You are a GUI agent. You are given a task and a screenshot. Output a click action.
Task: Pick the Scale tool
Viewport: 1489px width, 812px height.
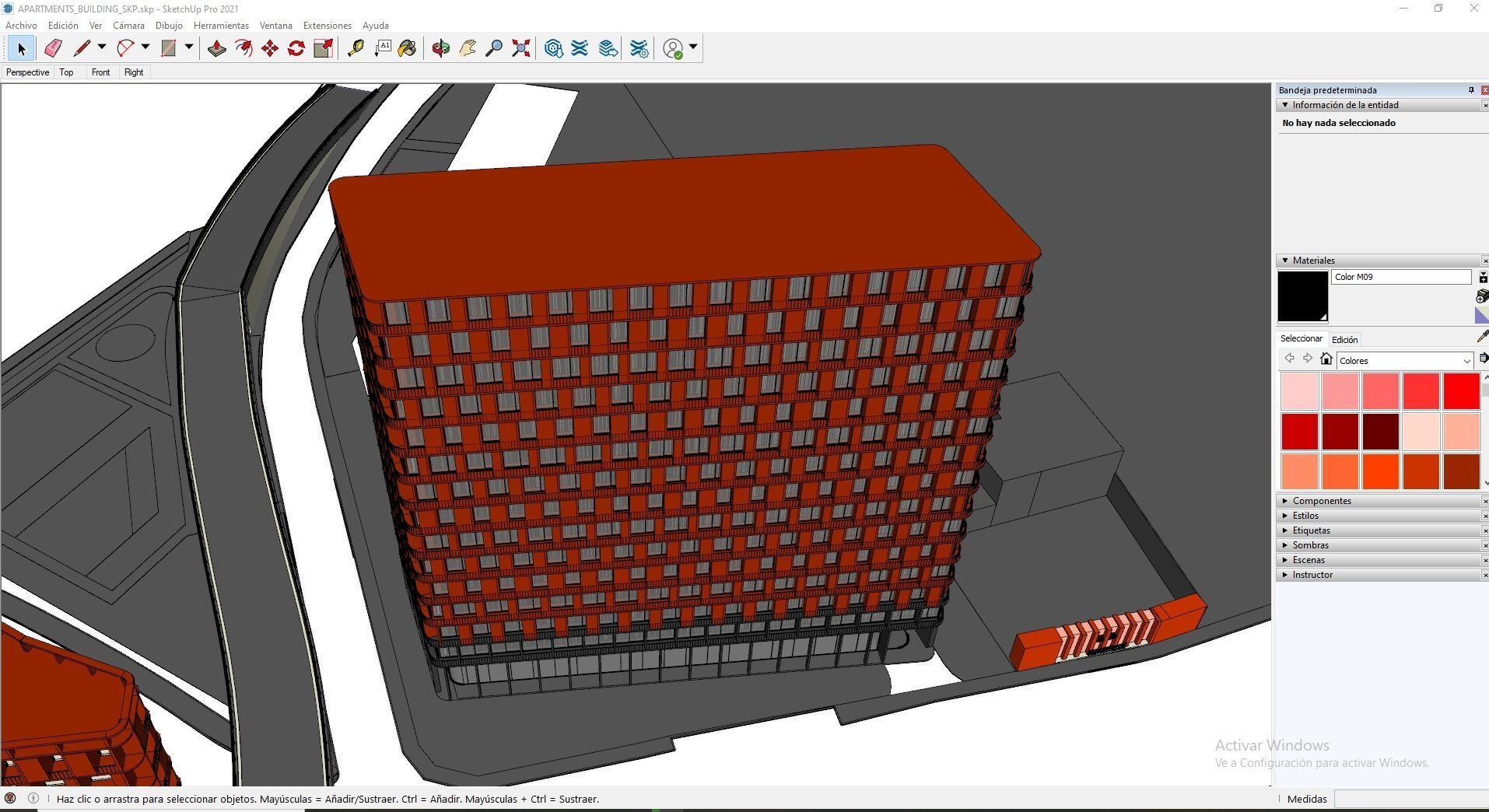tap(323, 48)
